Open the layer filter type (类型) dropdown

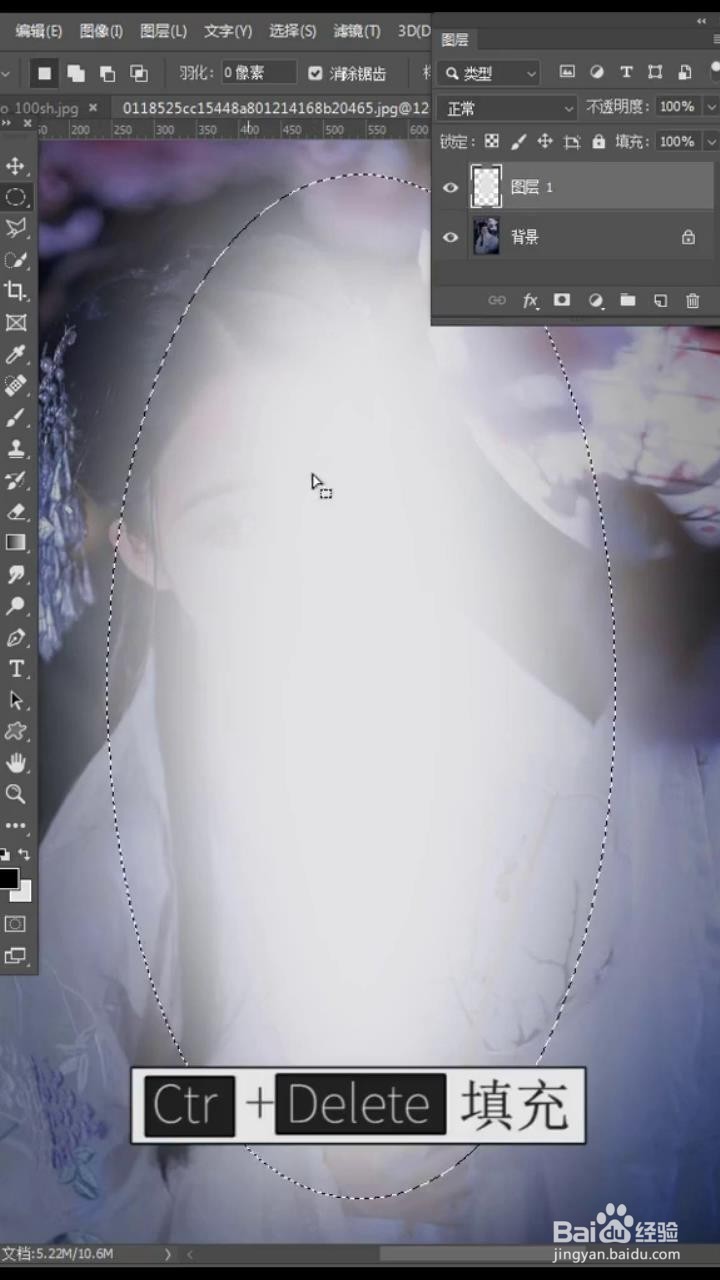click(x=490, y=73)
